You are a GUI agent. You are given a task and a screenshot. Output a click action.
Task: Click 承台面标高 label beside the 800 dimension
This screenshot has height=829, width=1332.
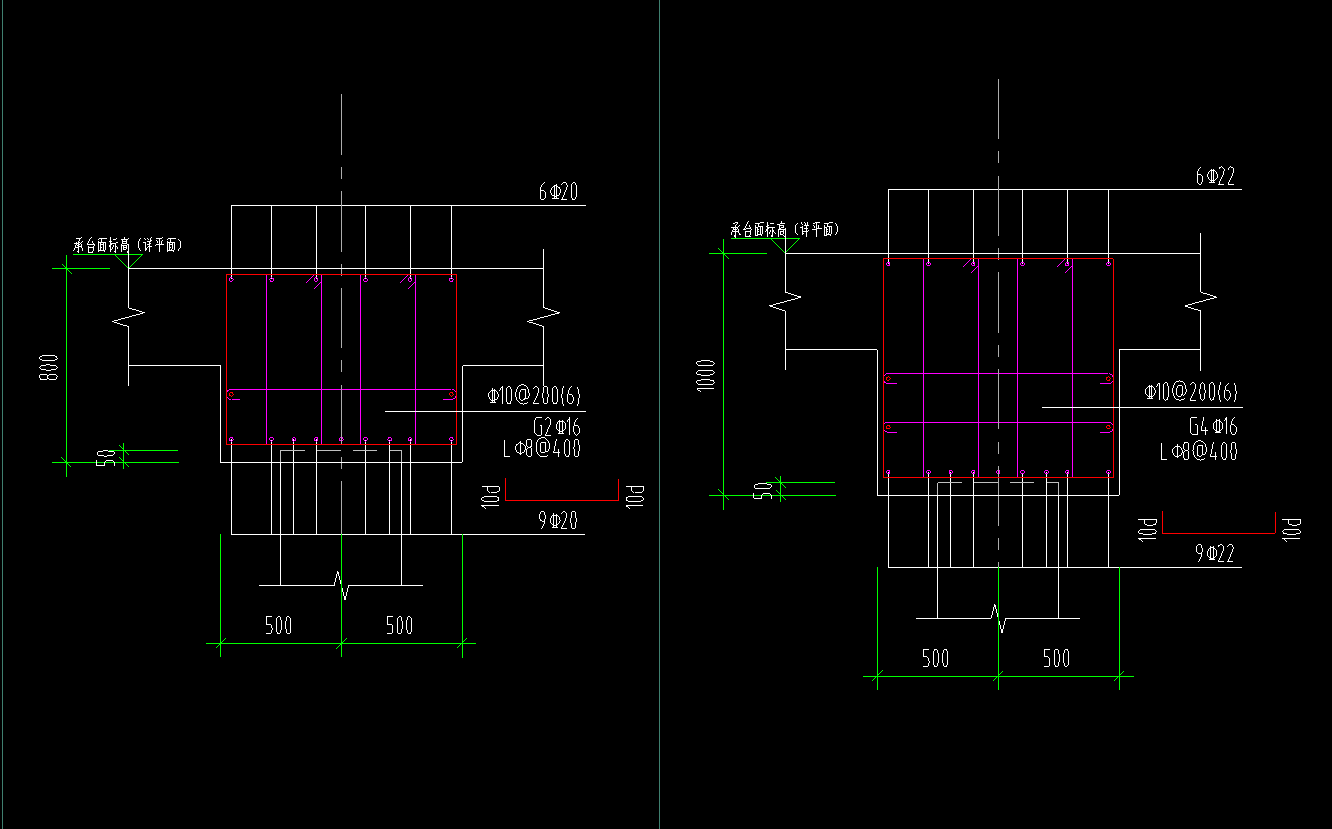(x=128, y=244)
